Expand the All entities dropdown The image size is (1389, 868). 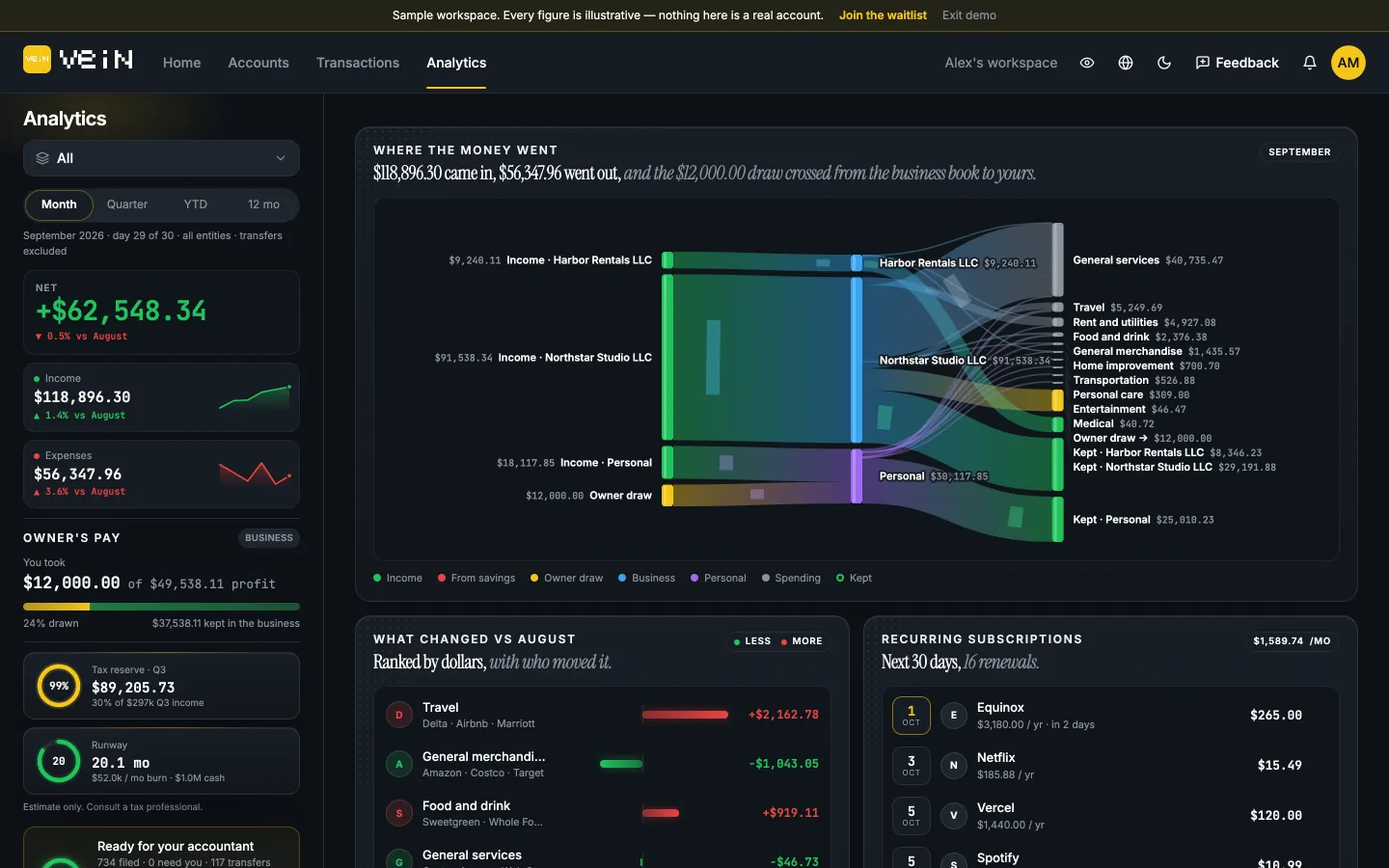[x=161, y=158]
